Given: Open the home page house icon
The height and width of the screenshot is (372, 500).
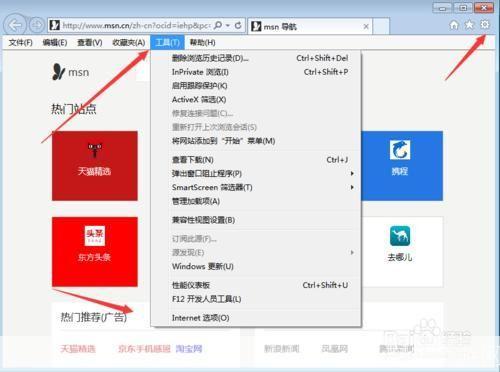Looking at the screenshot, I should [x=454, y=25].
